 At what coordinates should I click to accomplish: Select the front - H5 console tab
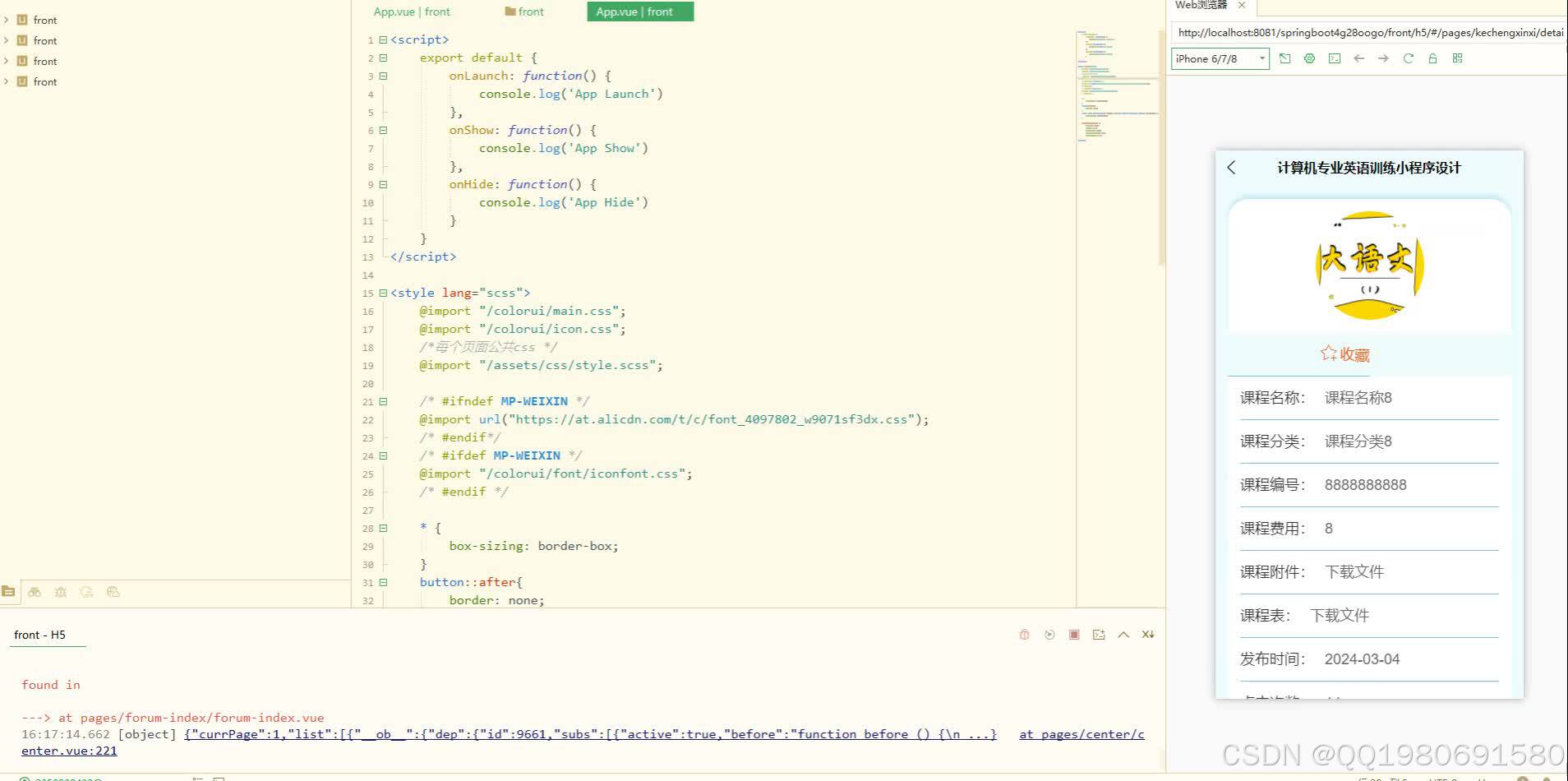(39, 635)
